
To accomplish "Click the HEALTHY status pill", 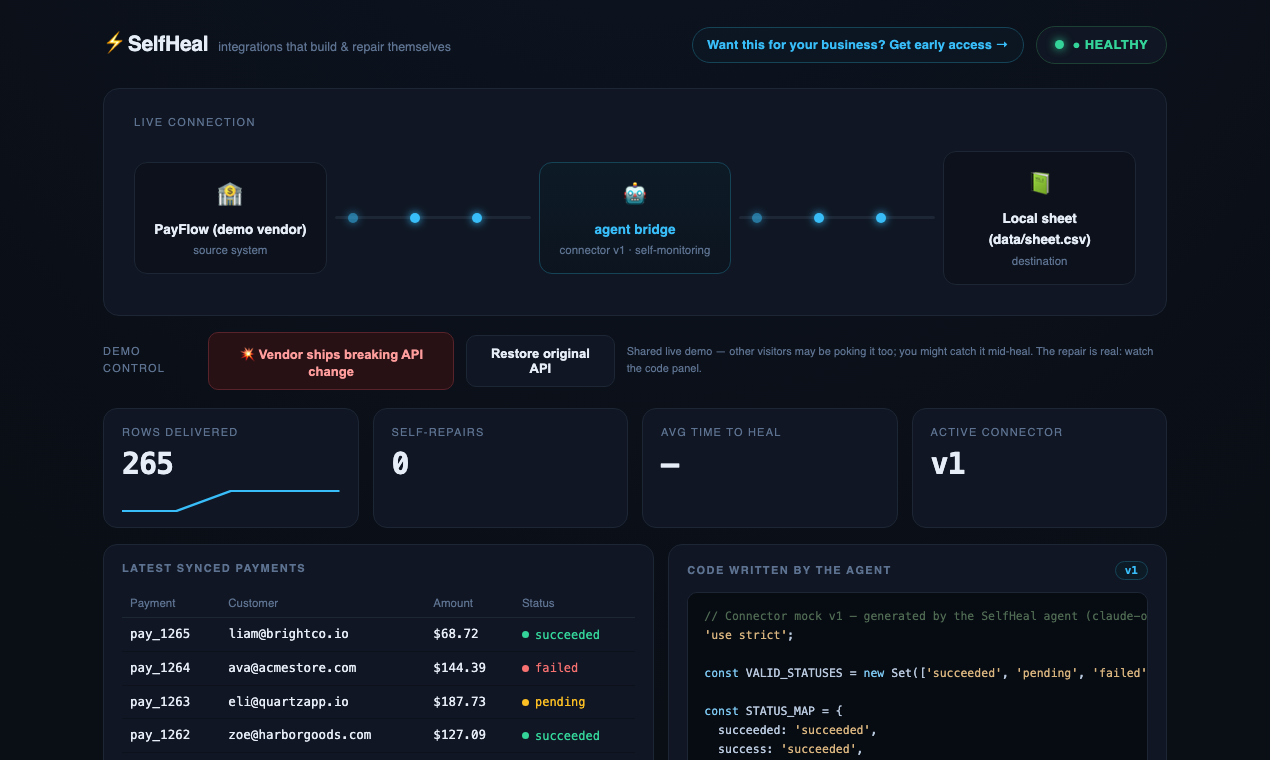I will (1101, 45).
